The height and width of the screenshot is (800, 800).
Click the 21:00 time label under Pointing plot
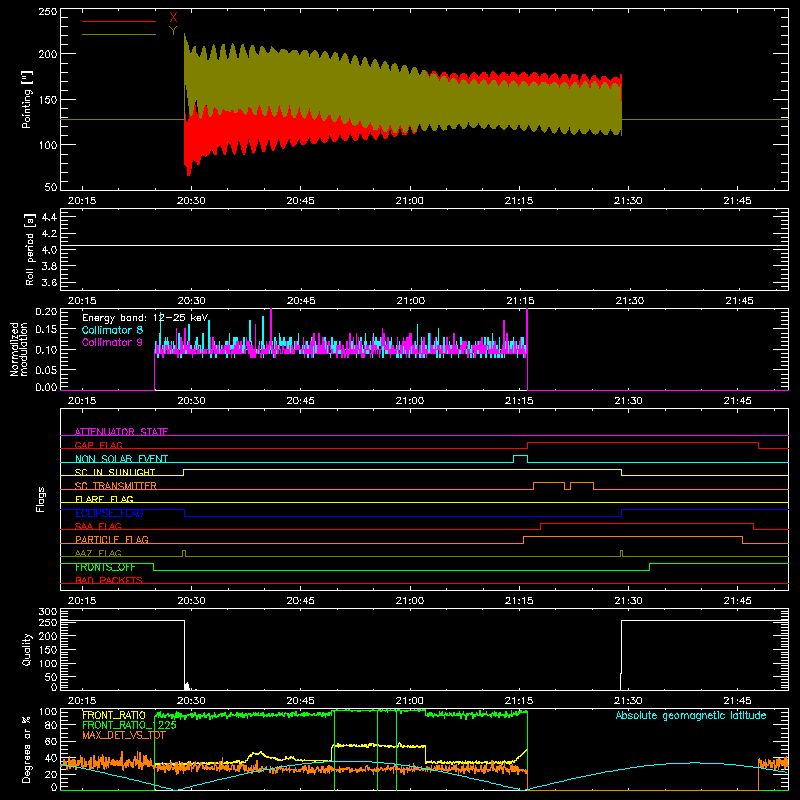point(410,201)
